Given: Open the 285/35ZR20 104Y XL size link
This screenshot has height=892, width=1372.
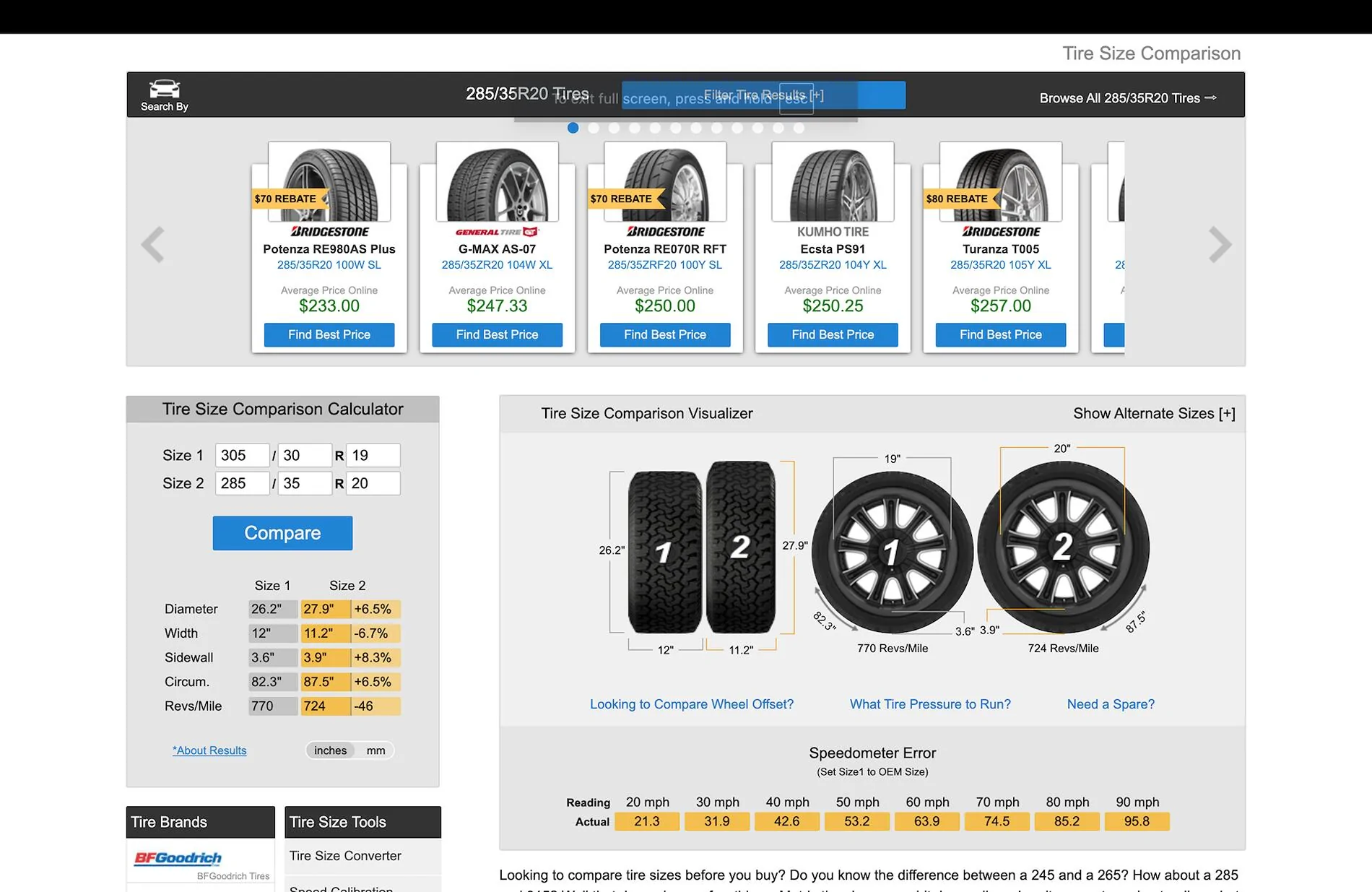Looking at the screenshot, I should tap(833, 265).
